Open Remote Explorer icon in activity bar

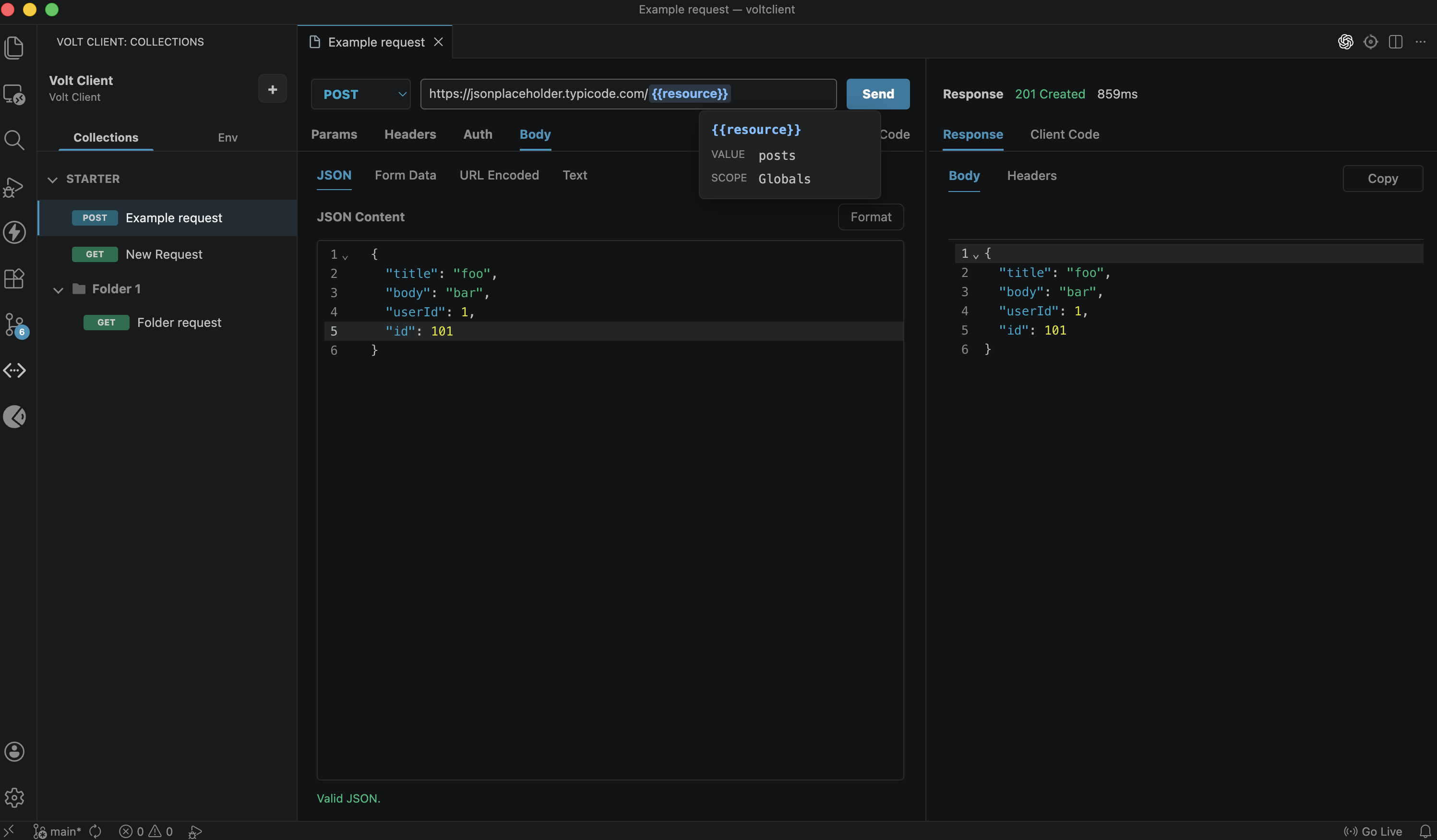[14, 94]
